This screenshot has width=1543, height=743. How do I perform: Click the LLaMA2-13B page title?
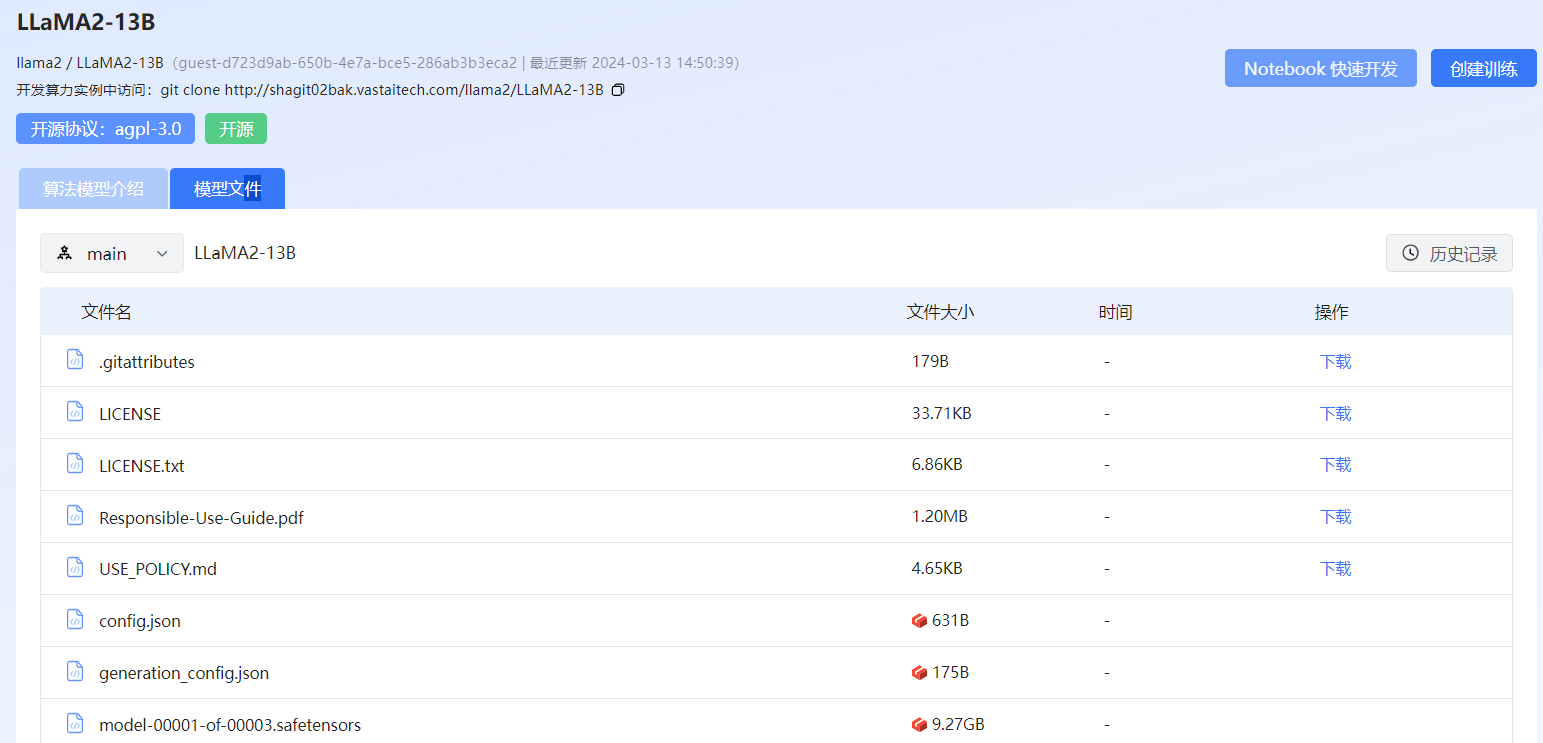pyautogui.click(x=86, y=22)
